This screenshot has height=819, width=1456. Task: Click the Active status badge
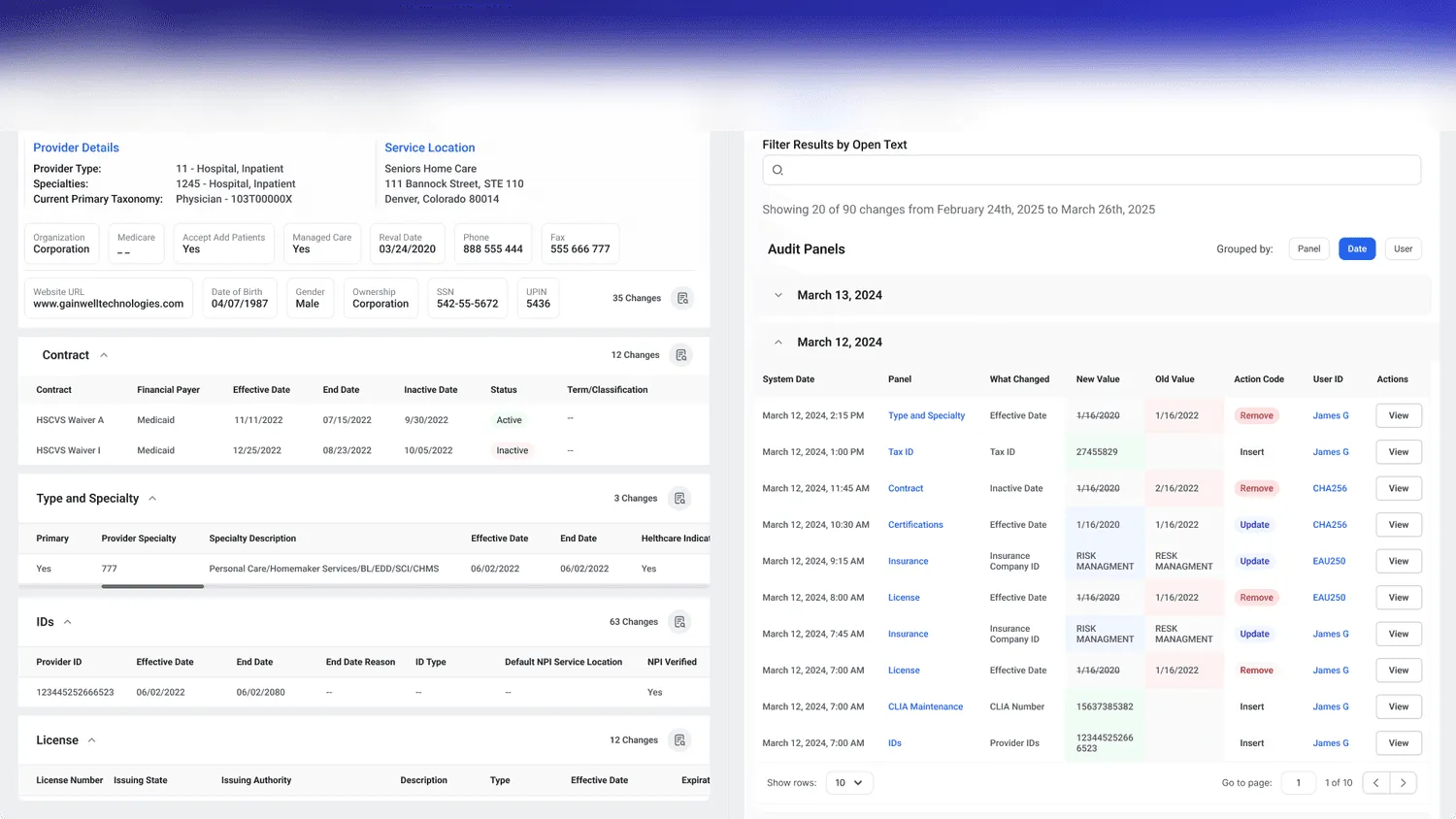(509, 420)
